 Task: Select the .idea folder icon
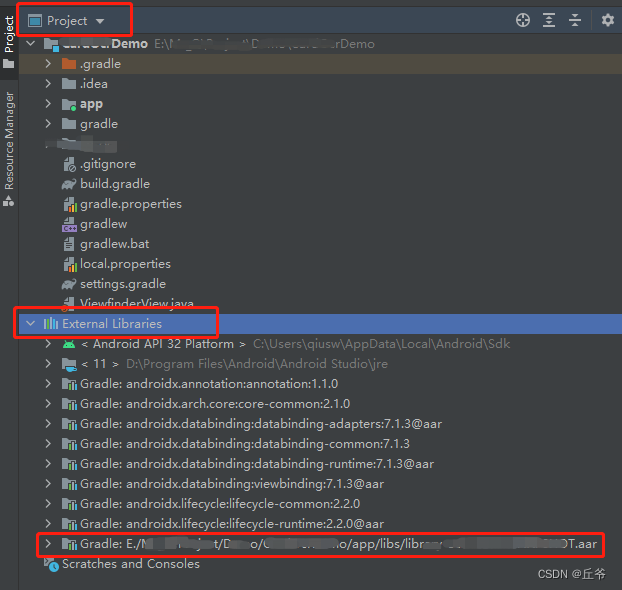(69, 83)
